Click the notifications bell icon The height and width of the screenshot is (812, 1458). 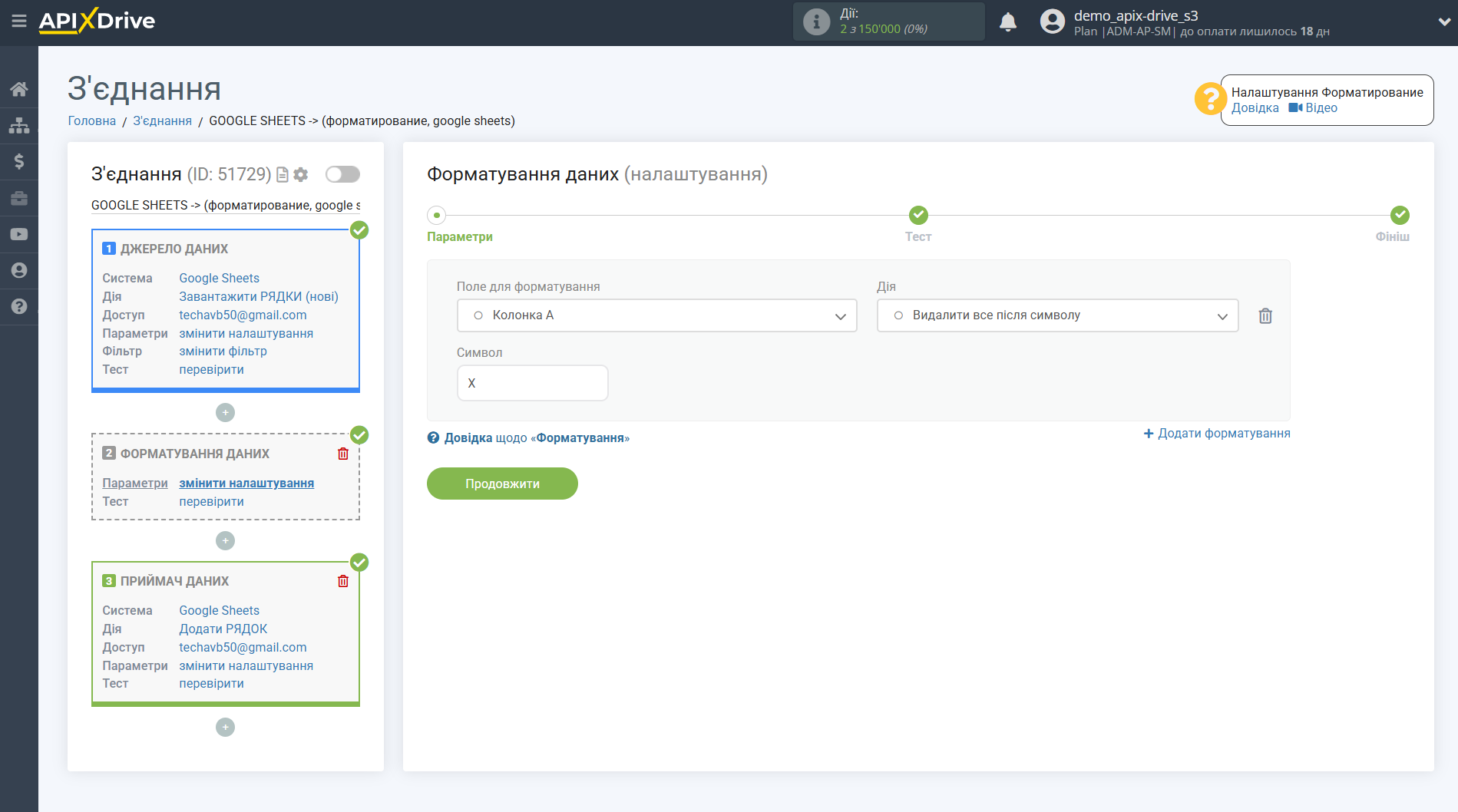[1008, 21]
